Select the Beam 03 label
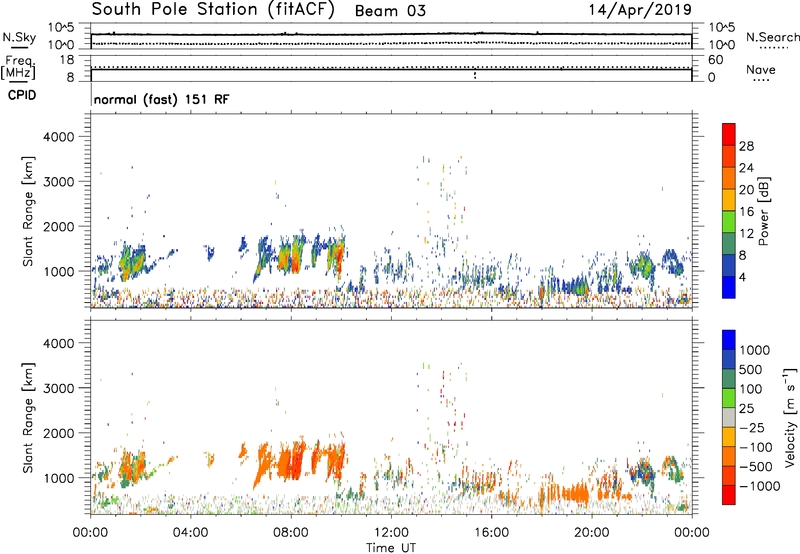Image resolution: width=800 pixels, height=554 pixels. click(390, 11)
